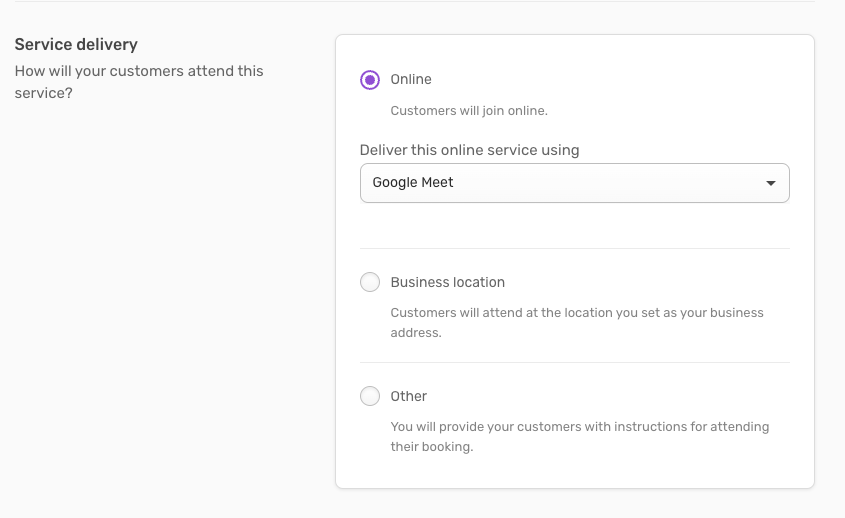Click divider line above Other option
The image size is (845, 518).
tap(574, 362)
